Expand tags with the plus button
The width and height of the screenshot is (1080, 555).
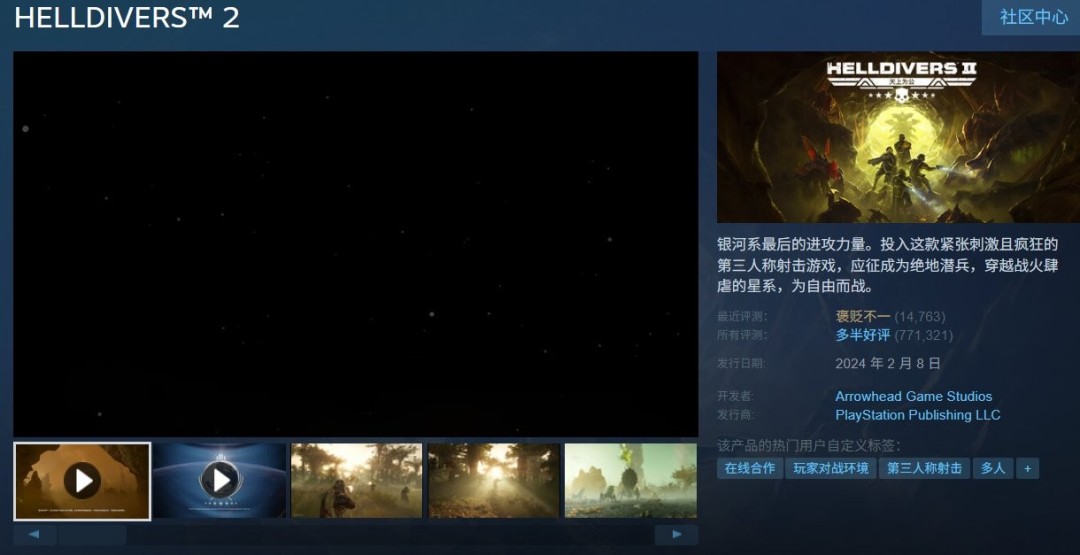click(x=1027, y=468)
